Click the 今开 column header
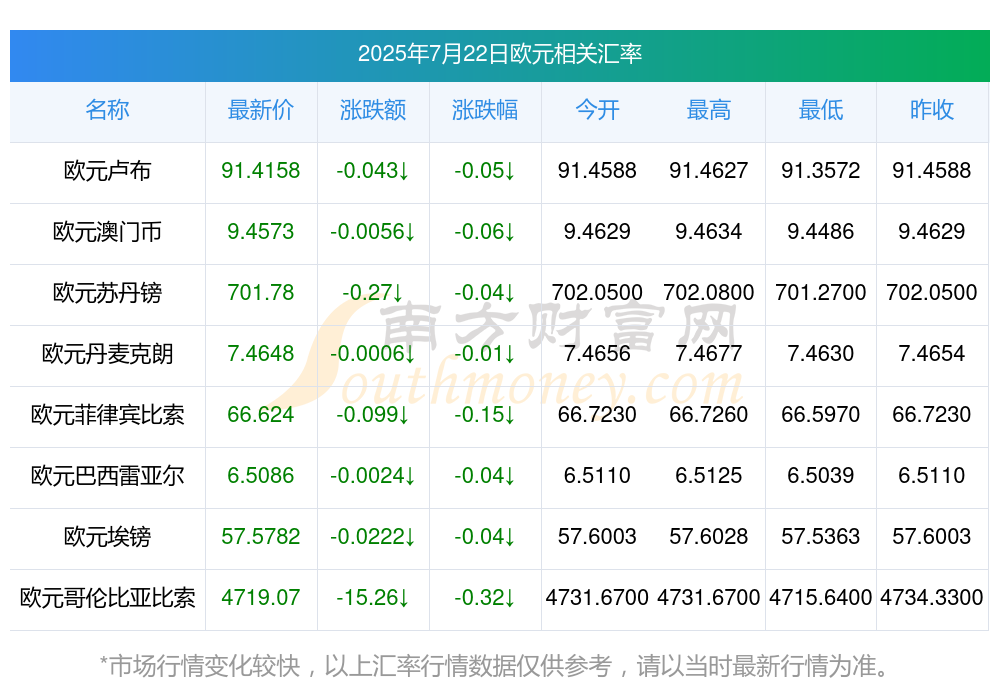 pyautogui.click(x=597, y=110)
